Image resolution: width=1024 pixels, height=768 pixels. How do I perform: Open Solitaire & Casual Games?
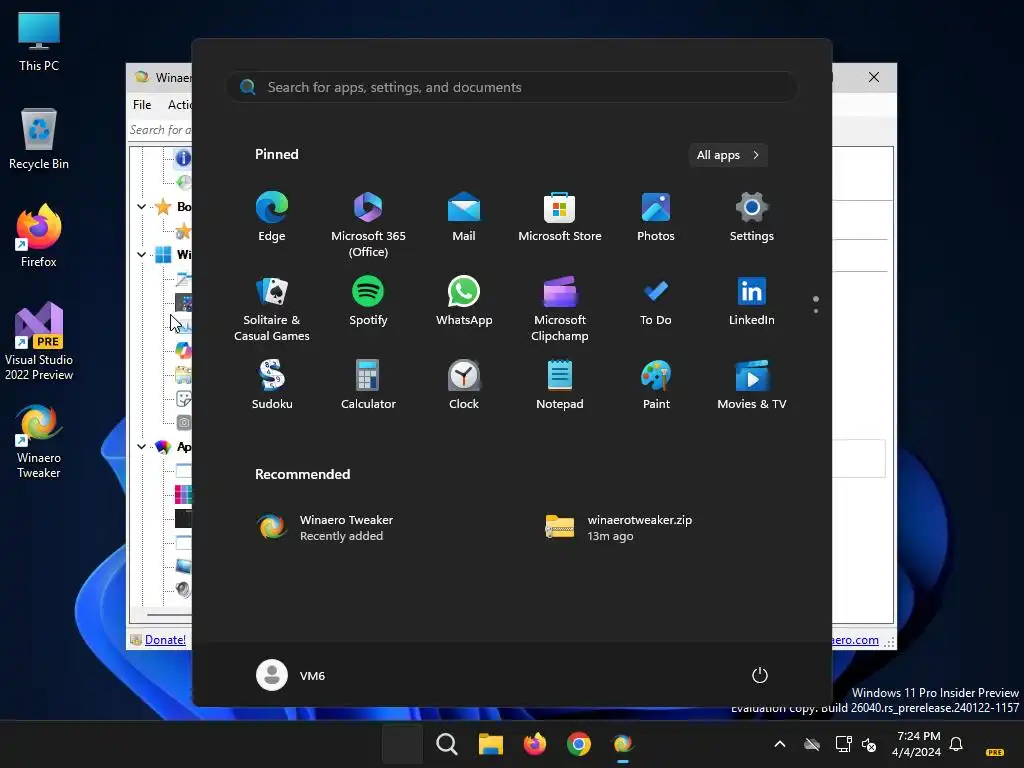coord(272,309)
